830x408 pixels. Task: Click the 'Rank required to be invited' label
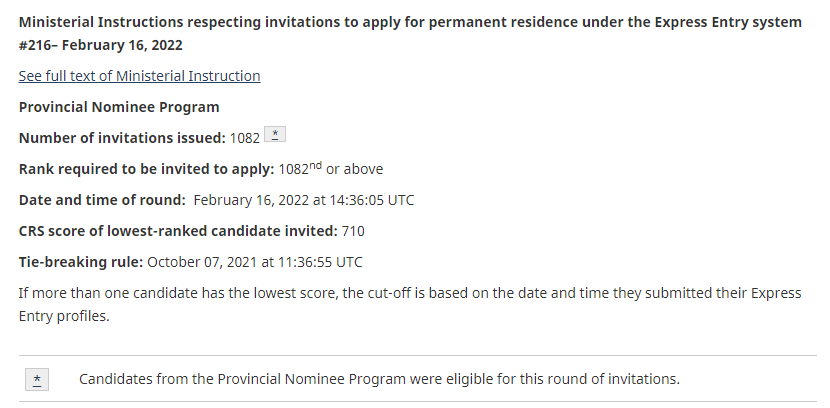[x=145, y=169]
